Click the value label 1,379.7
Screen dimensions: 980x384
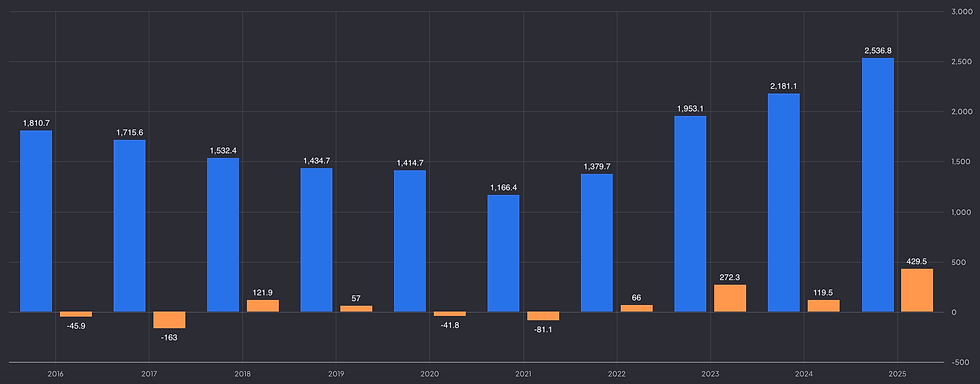597,166
